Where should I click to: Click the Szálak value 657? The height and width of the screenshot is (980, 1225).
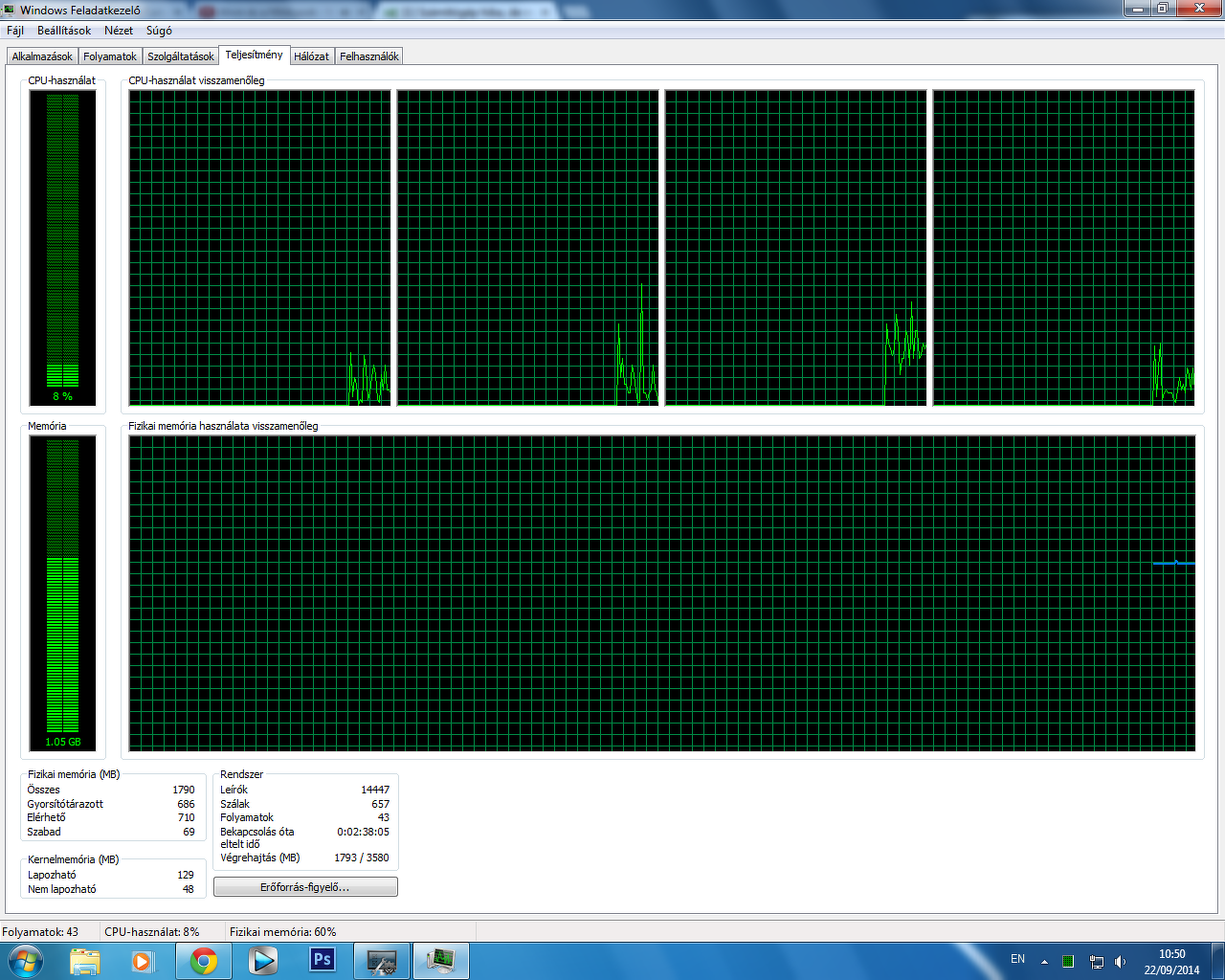[381, 804]
